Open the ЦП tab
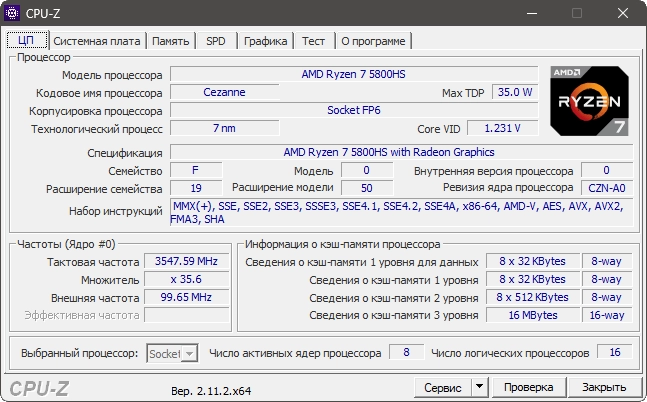Screen dimensions: 647x402 point(26,40)
